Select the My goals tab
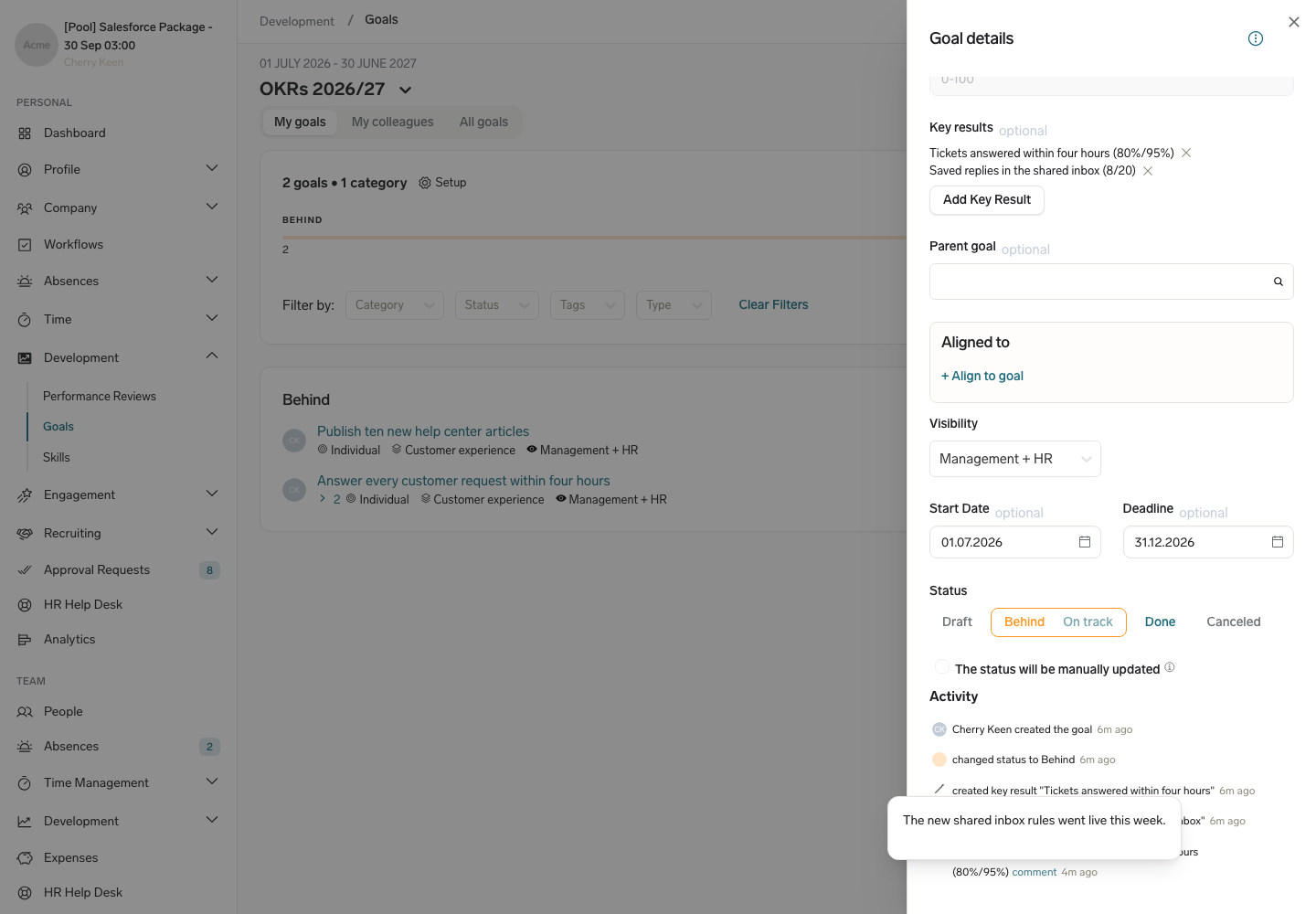 (x=300, y=122)
